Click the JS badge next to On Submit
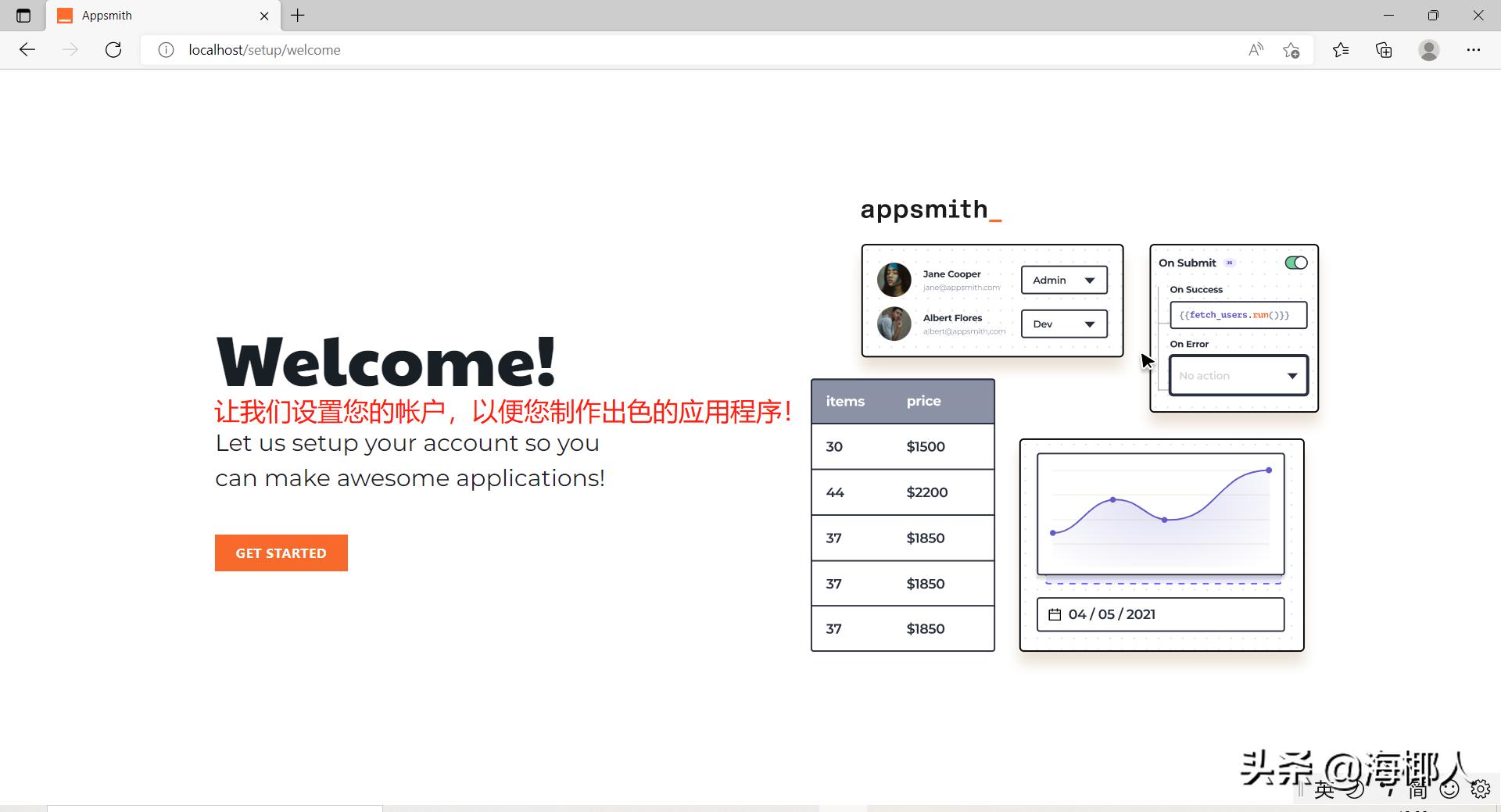 1229,263
